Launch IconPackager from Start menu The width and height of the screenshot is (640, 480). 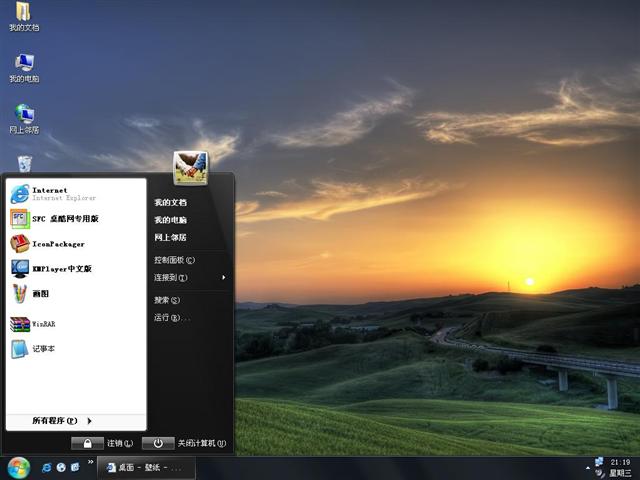pos(76,244)
